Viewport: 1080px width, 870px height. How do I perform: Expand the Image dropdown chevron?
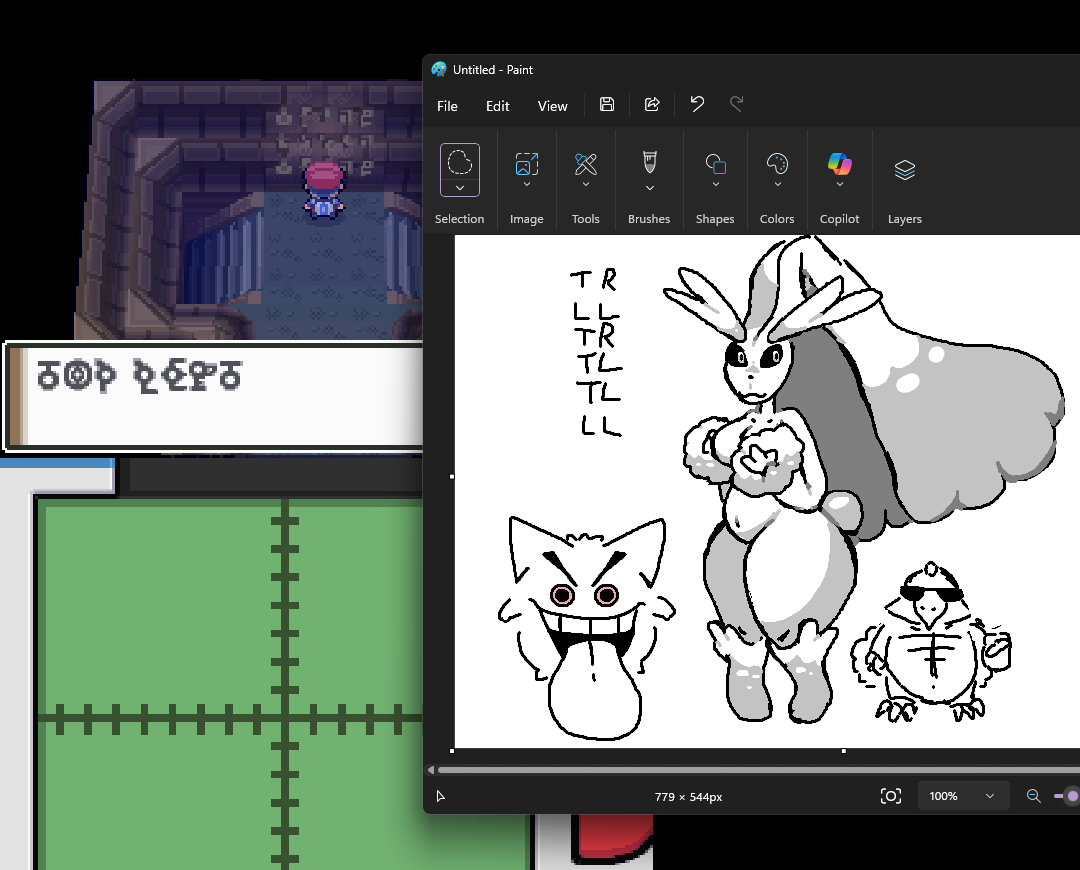[526, 185]
